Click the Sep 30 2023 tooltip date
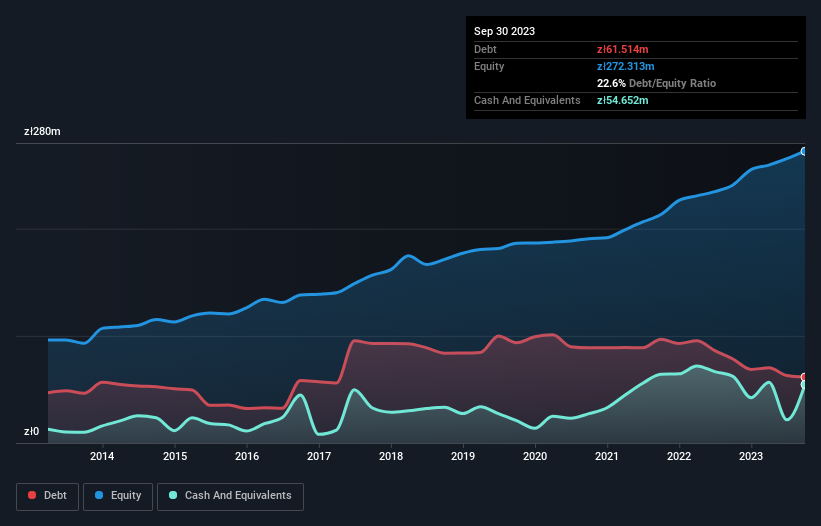This screenshot has width=821, height=526. tap(504, 31)
